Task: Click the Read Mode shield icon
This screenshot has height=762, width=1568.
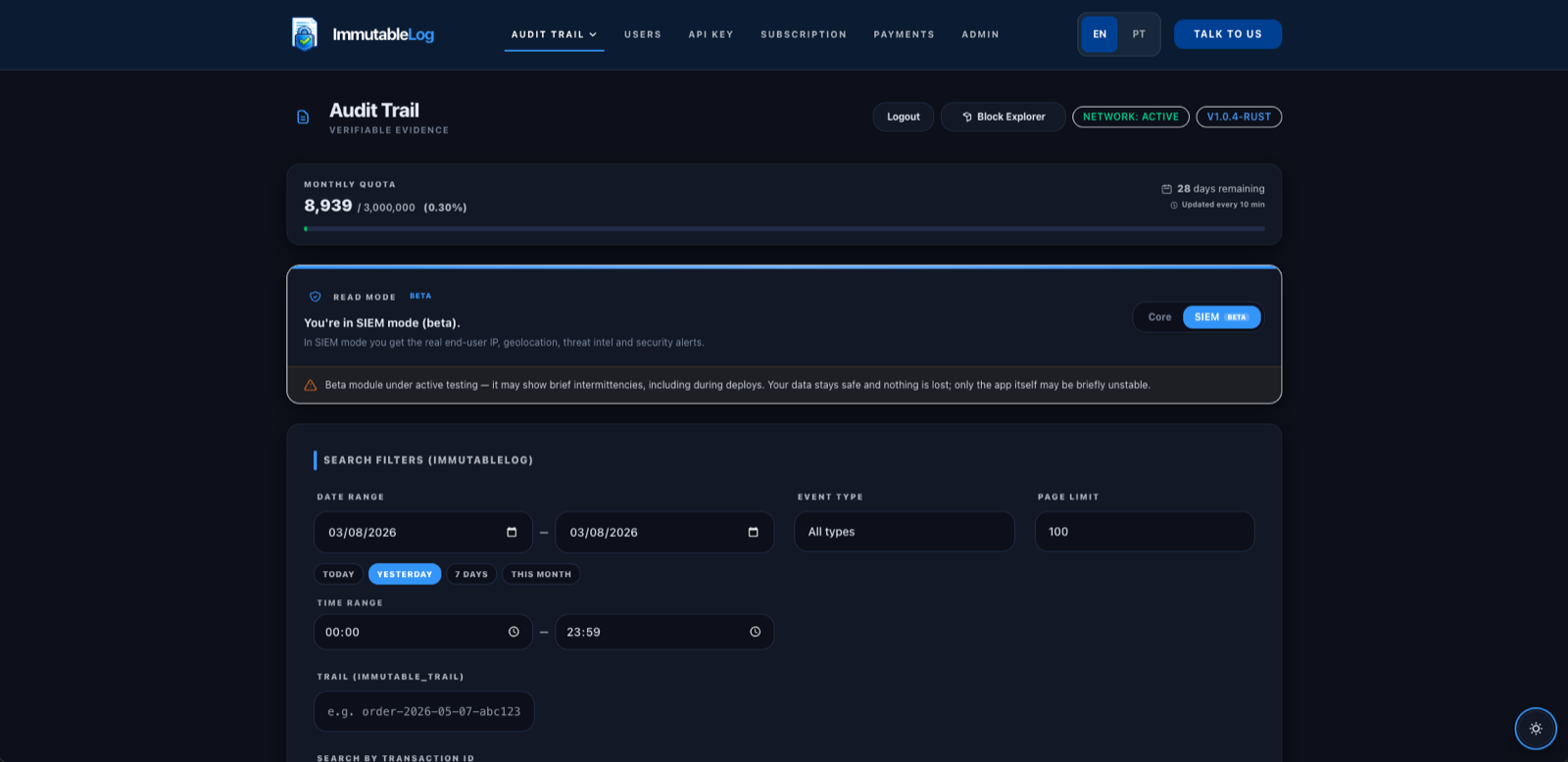Action: tap(316, 297)
